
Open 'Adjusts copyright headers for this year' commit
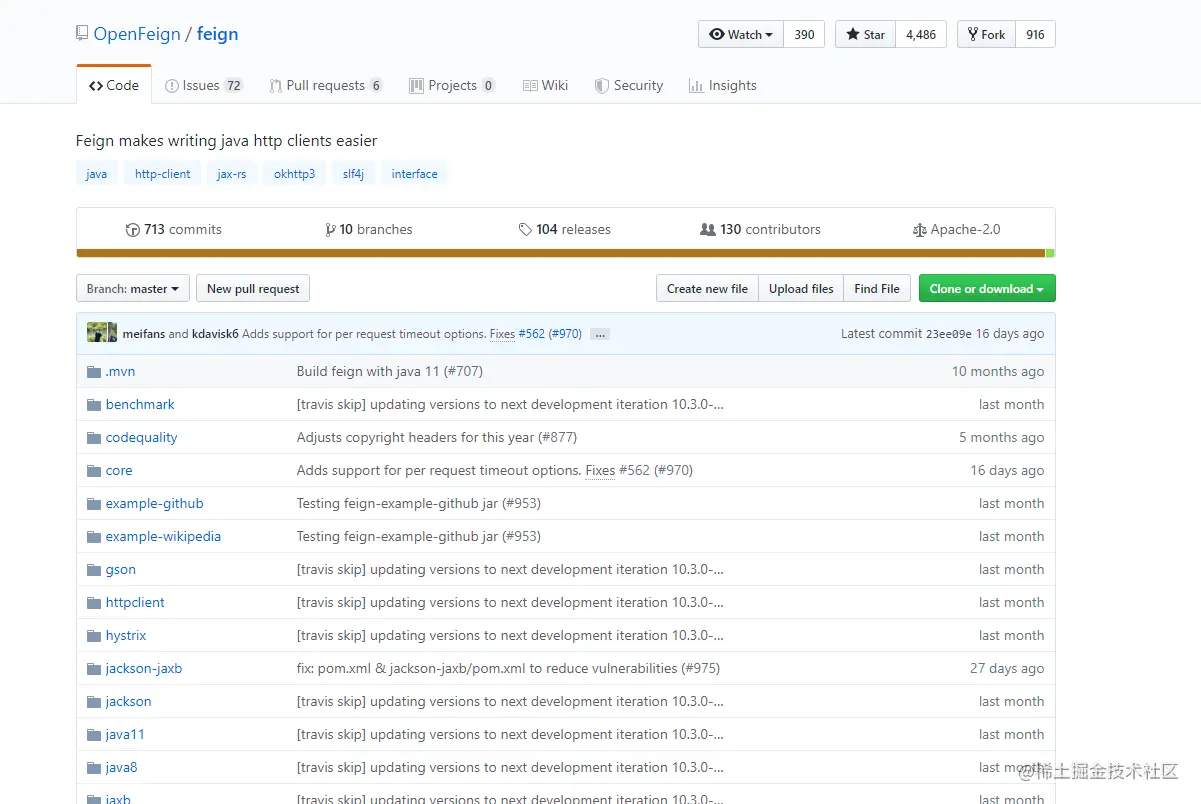(x=437, y=437)
